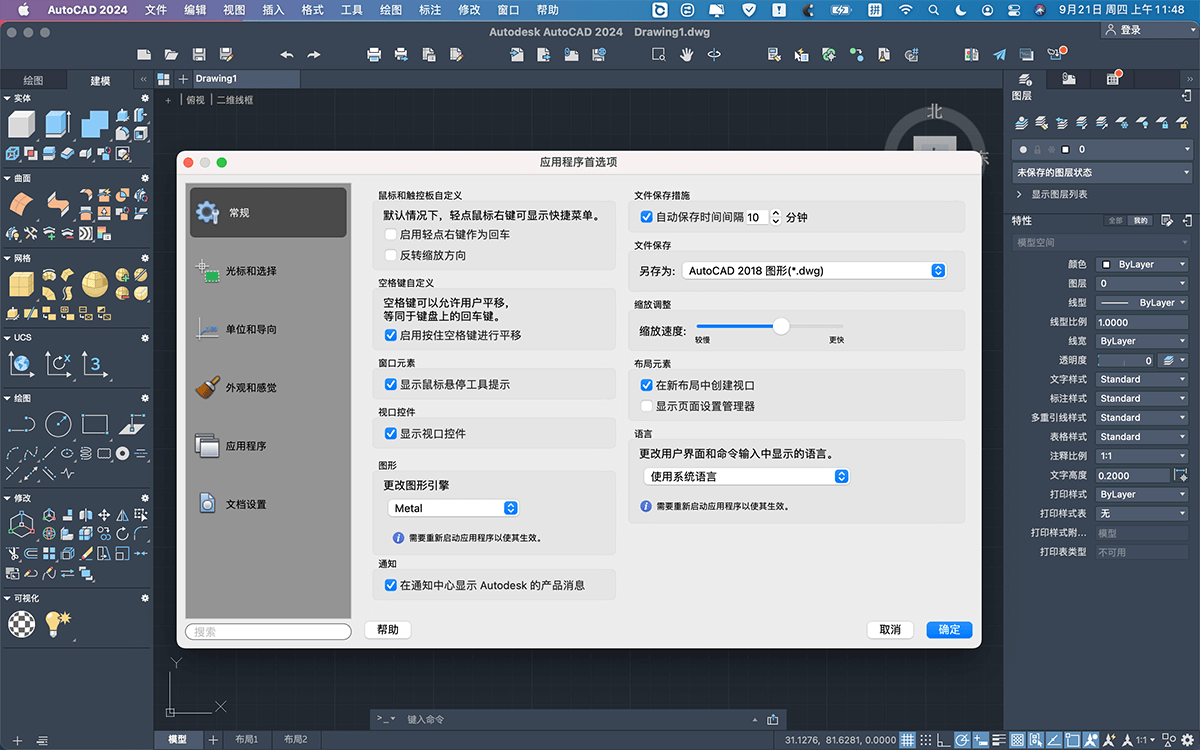Click the 实体 panel settings gear

coord(144,98)
